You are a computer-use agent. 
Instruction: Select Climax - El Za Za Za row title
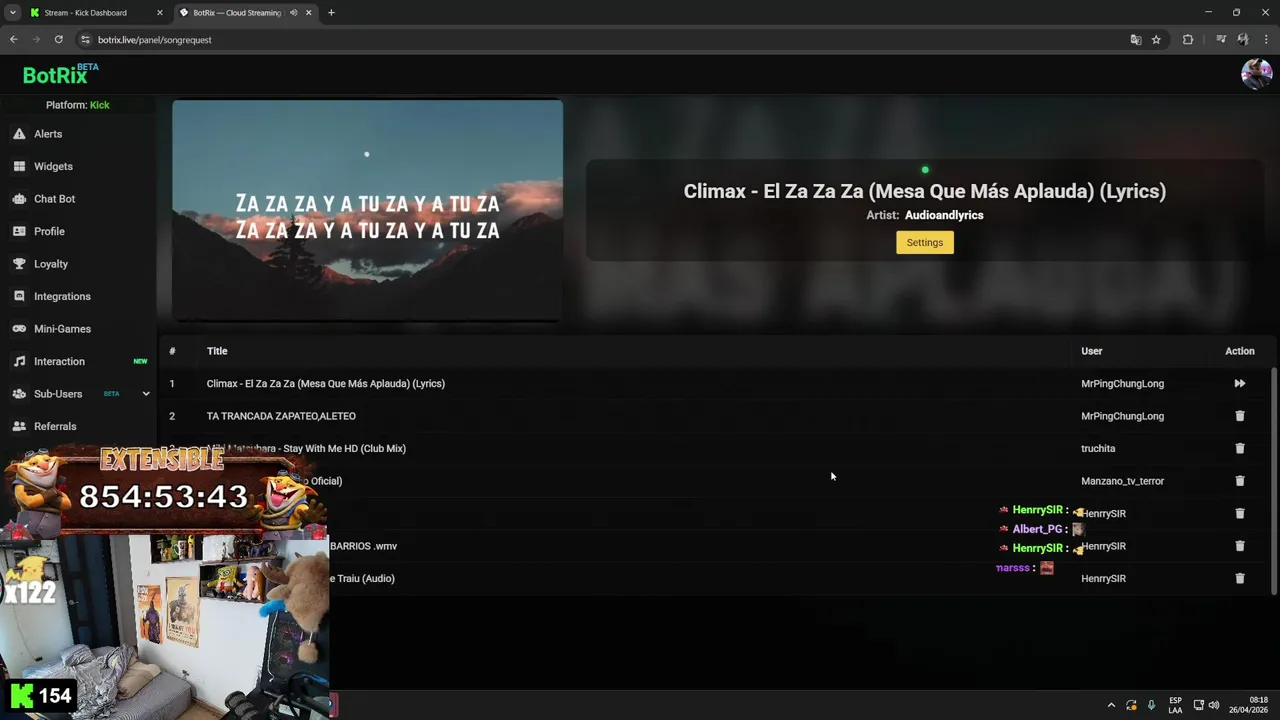pos(326,383)
